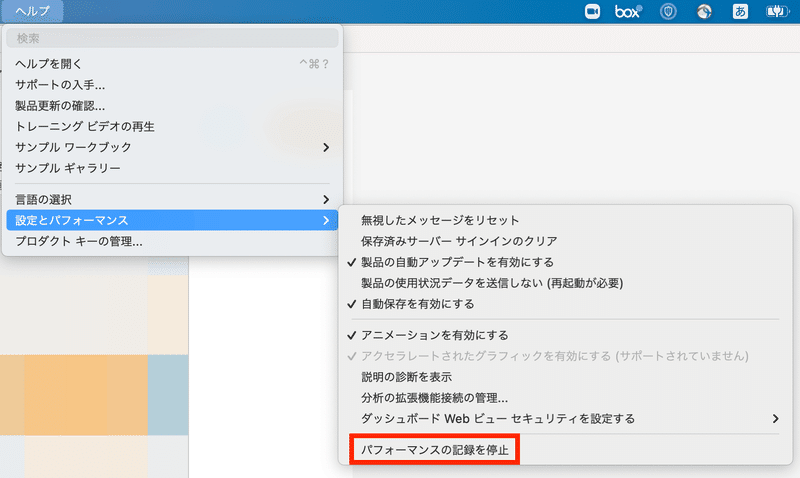The image size is (800, 478).
Task: Select 説明の診断を表示
Action: (565, 377)
